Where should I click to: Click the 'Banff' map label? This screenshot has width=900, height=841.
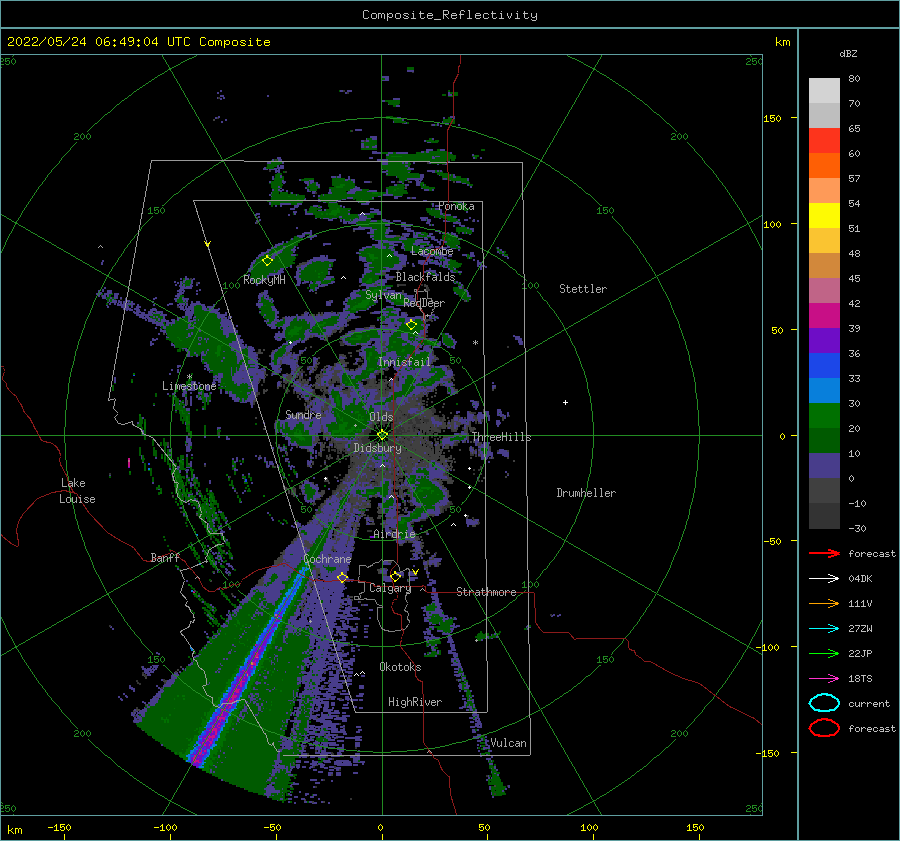[165, 557]
